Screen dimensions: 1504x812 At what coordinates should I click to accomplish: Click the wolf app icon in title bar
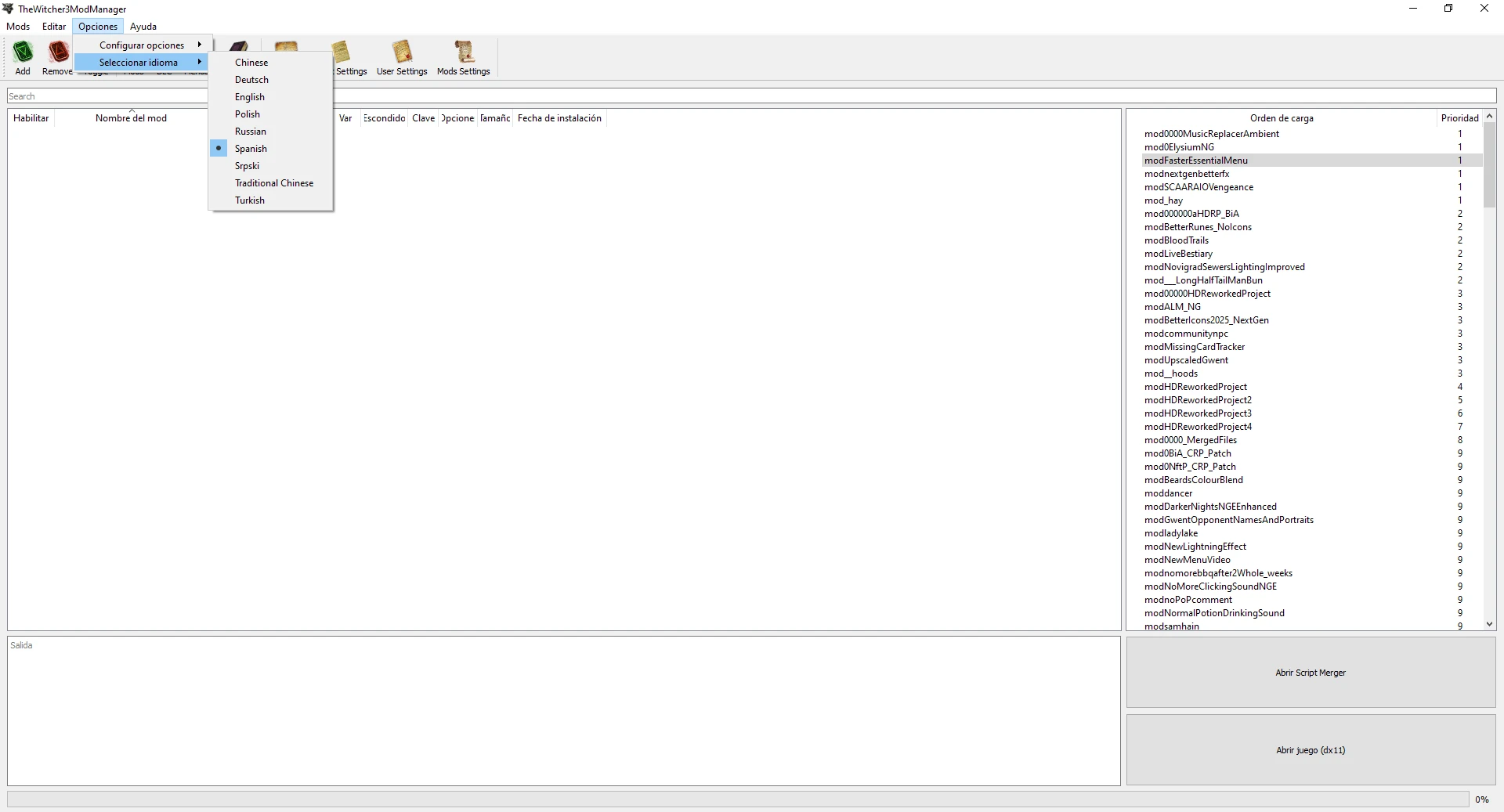(9, 9)
